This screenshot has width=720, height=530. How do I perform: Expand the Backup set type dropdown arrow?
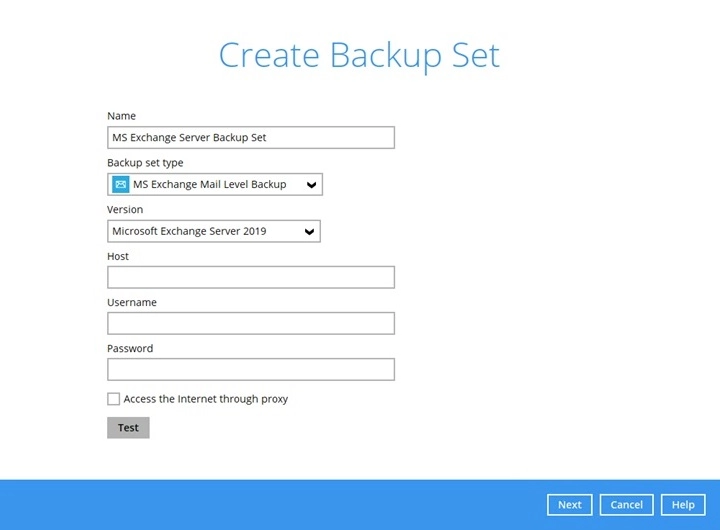pyautogui.click(x=311, y=185)
